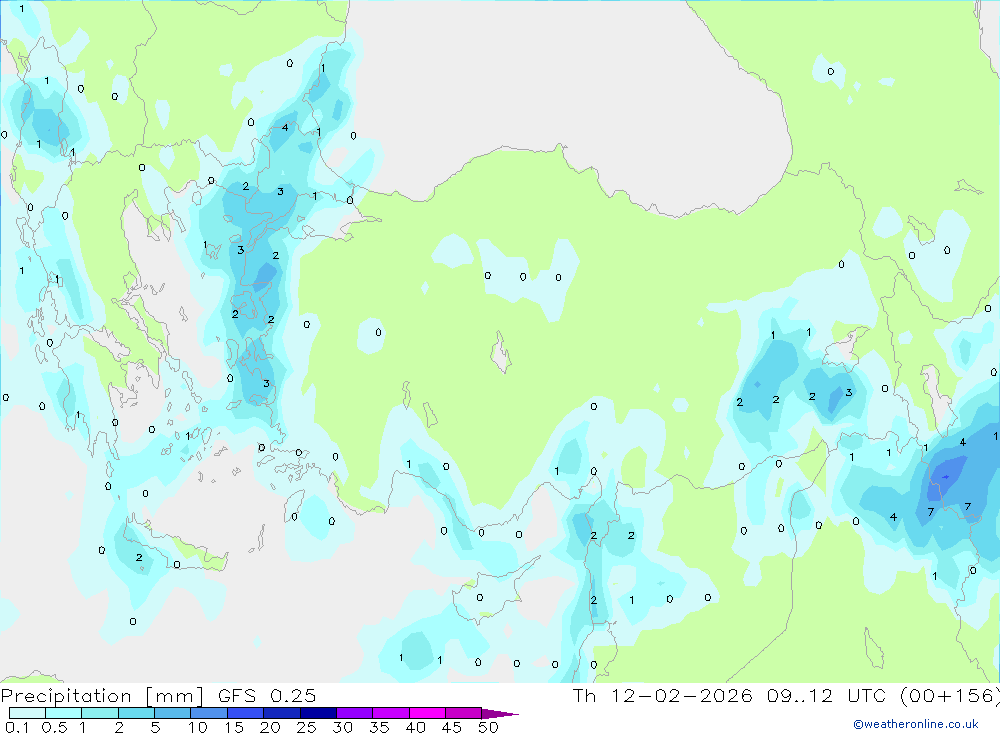1000x733 pixels.
Task: Click the legend label '20'
Action: pyautogui.click(x=270, y=727)
